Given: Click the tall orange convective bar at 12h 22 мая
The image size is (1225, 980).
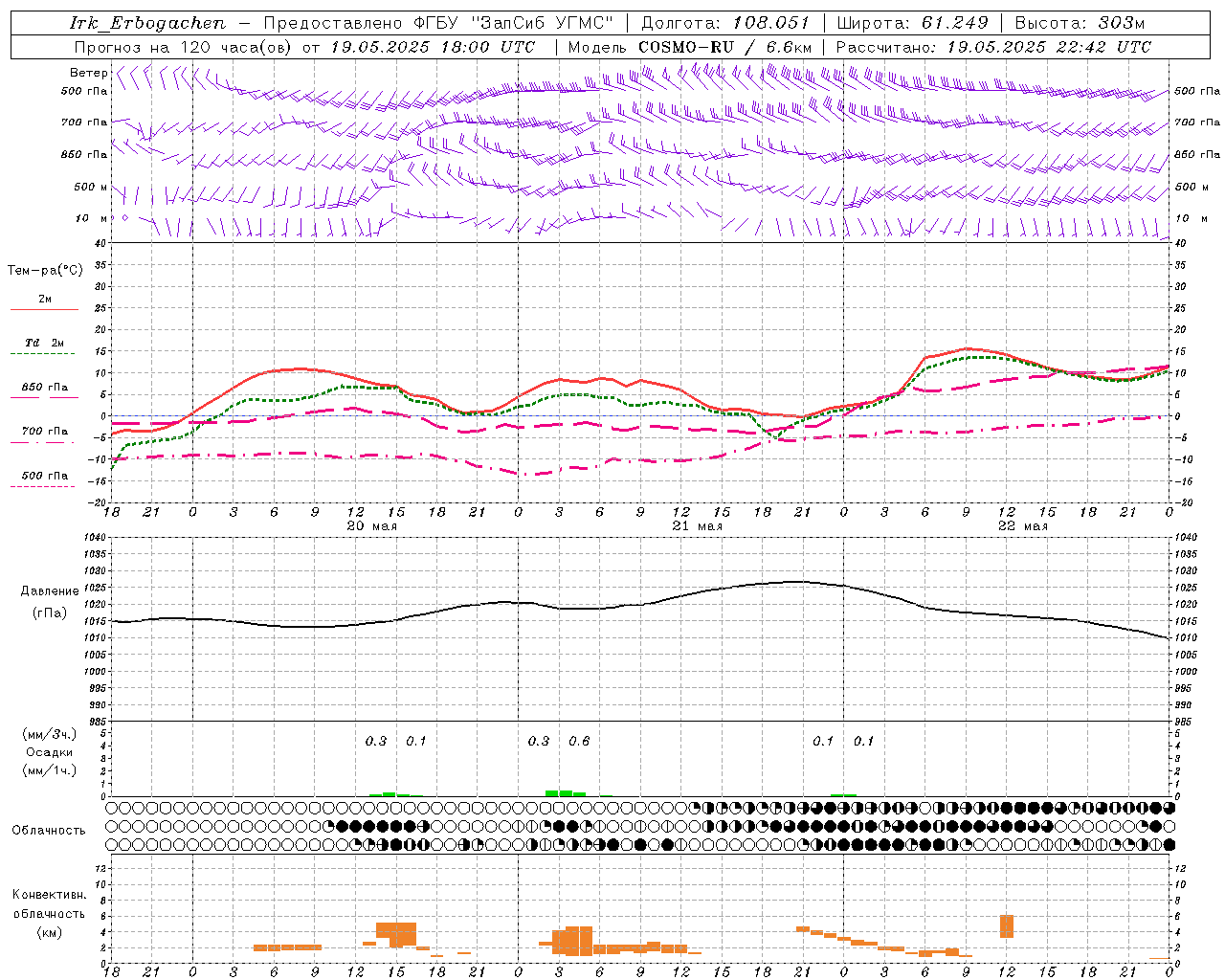Looking at the screenshot, I should pyautogui.click(x=1007, y=926).
